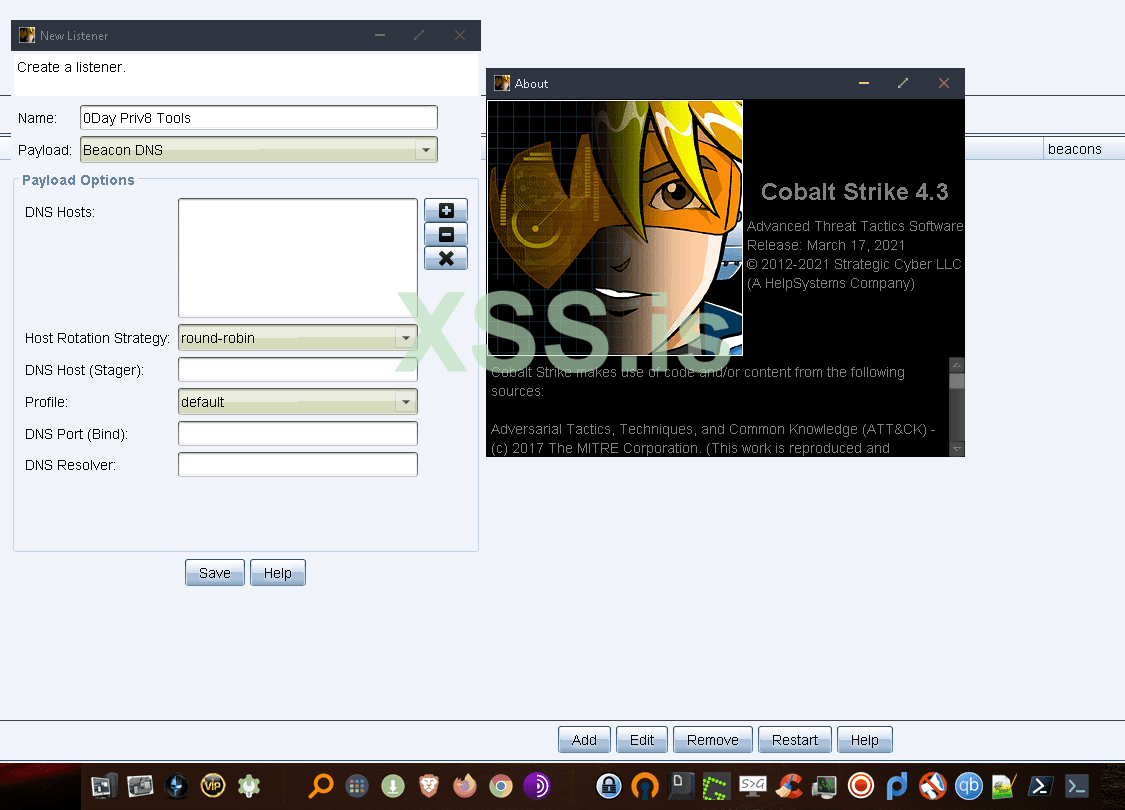Open the S>G monitor taskbar icon
1125x810 pixels.
pyautogui.click(x=752, y=786)
